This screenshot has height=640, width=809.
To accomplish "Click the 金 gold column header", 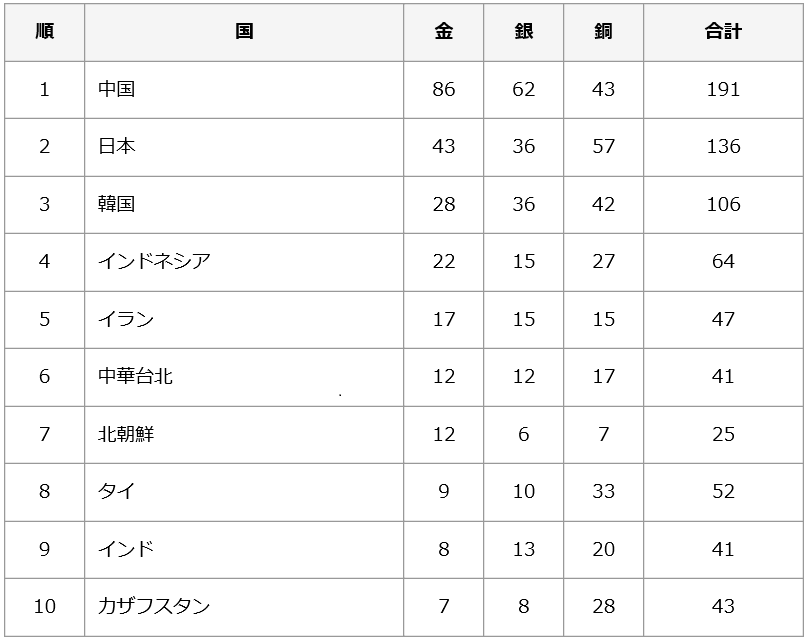I will click(443, 33).
